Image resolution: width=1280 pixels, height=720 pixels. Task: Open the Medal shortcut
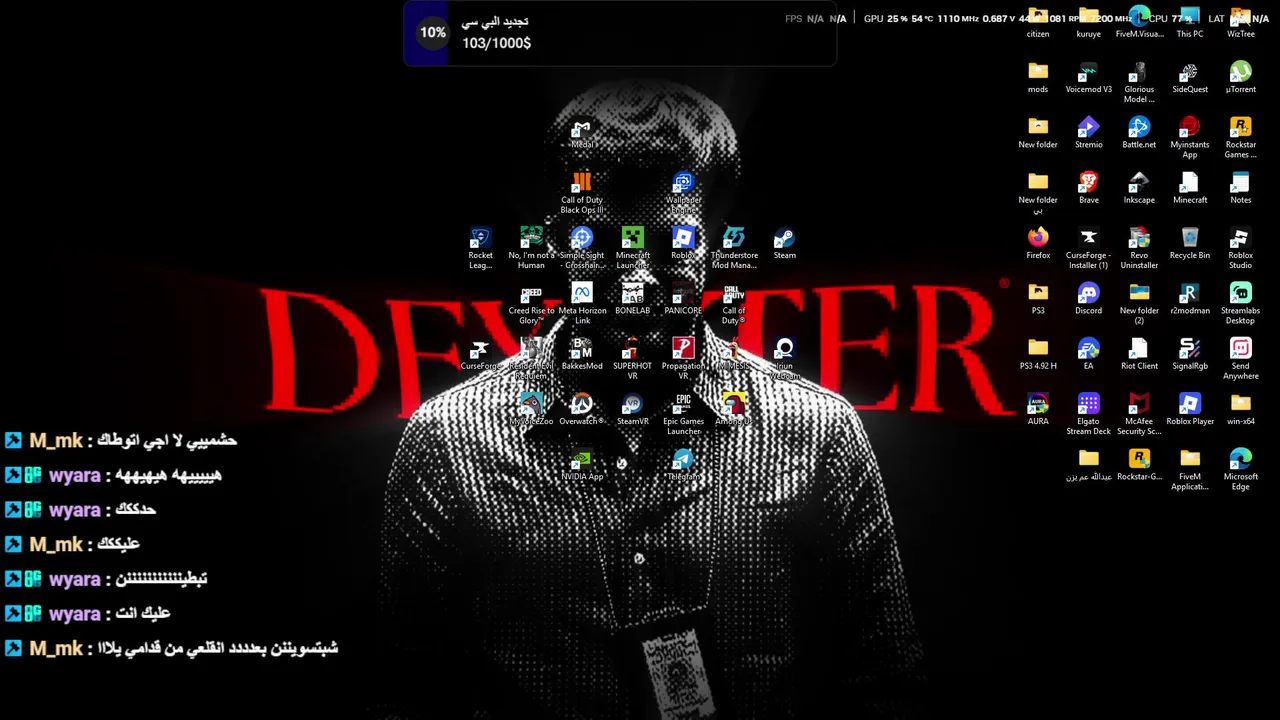[582, 135]
